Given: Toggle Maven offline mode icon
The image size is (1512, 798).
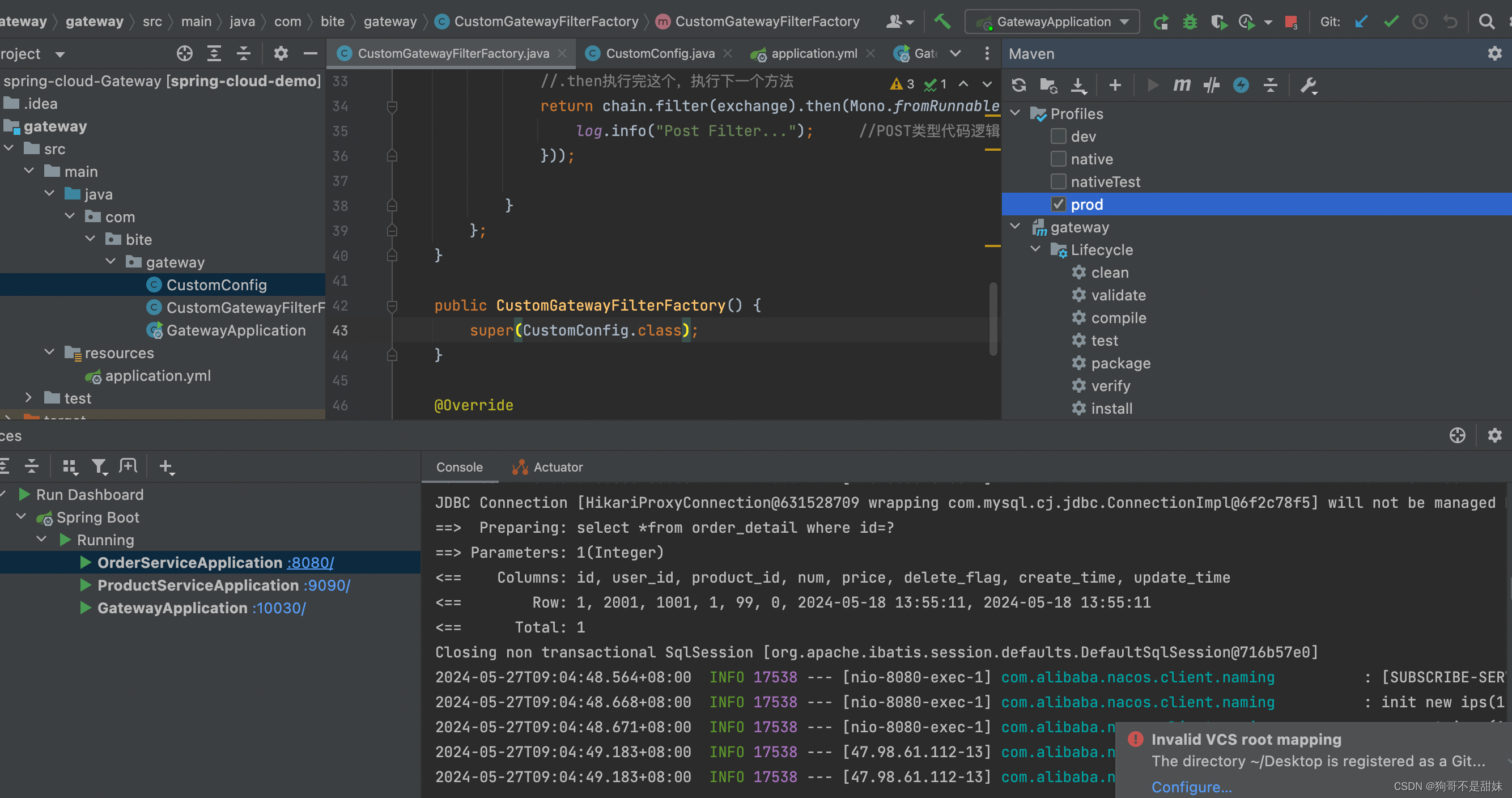Looking at the screenshot, I should (x=1212, y=85).
